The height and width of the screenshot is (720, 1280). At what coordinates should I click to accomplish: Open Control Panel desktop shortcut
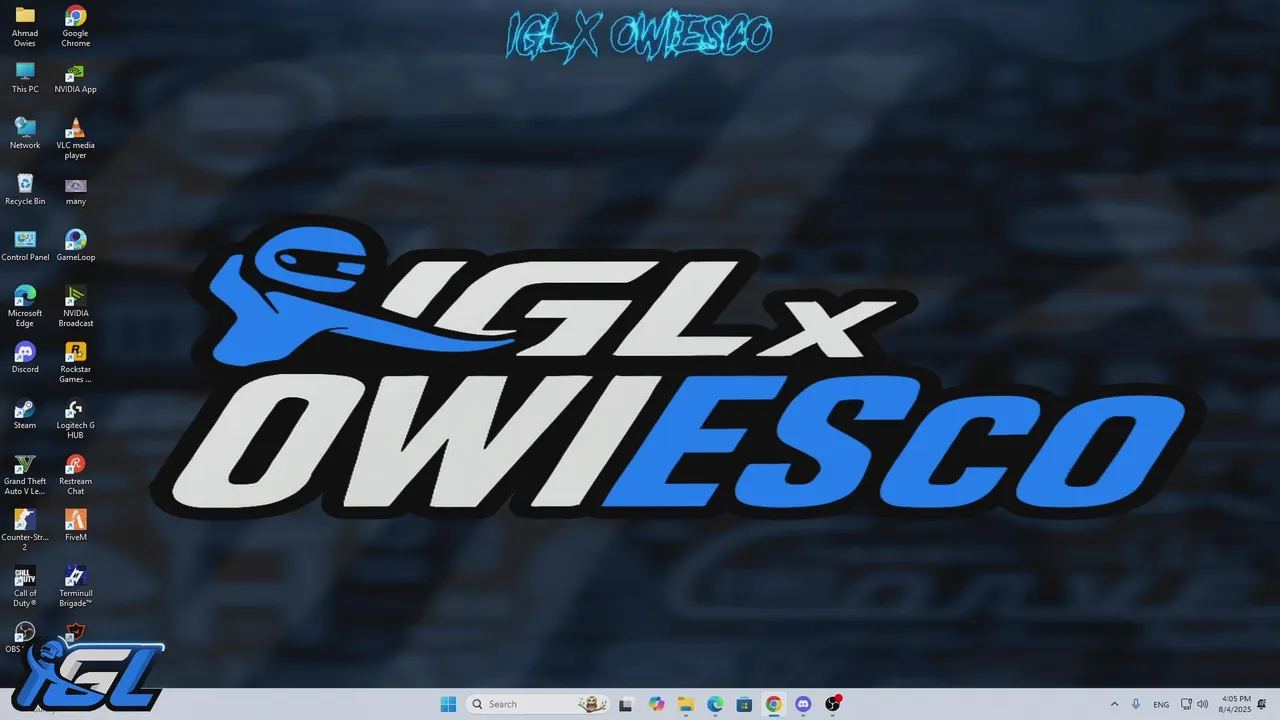(x=25, y=246)
